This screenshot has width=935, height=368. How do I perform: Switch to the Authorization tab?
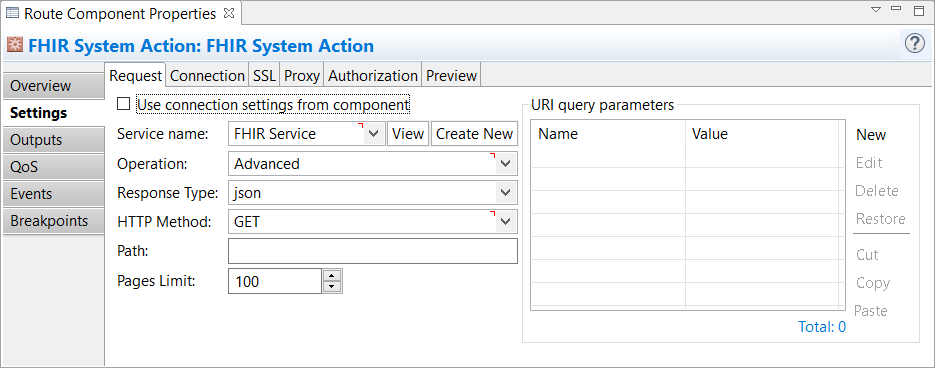coord(373,76)
